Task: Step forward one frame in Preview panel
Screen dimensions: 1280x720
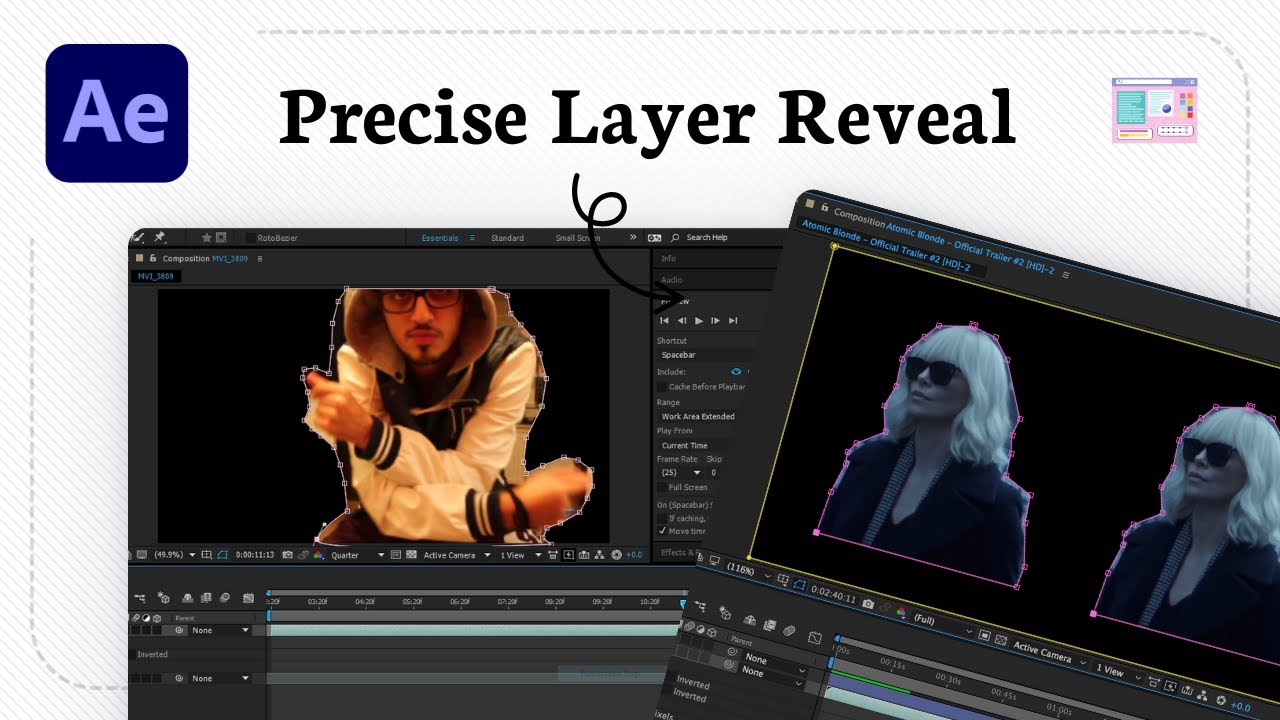Action: click(715, 321)
